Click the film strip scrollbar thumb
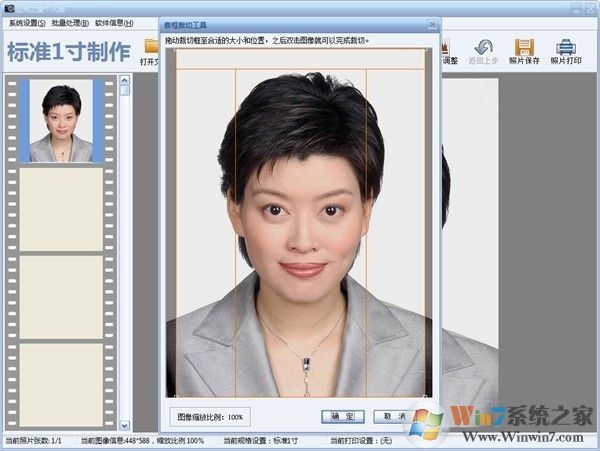This screenshot has height=451, width=600. [125, 91]
